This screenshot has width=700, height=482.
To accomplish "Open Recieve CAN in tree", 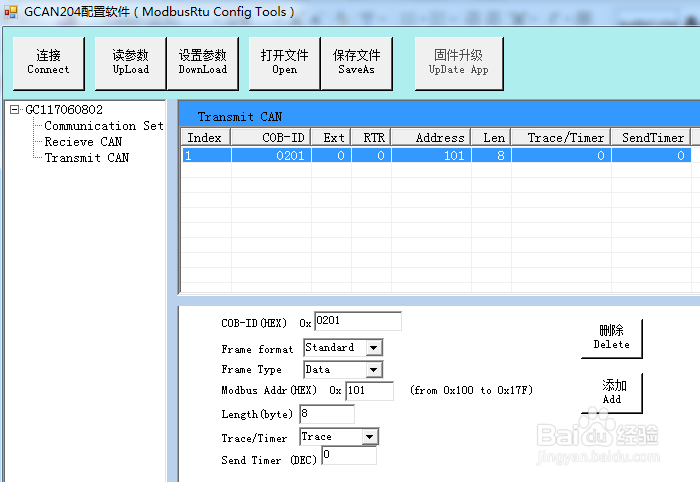I will point(83,142).
